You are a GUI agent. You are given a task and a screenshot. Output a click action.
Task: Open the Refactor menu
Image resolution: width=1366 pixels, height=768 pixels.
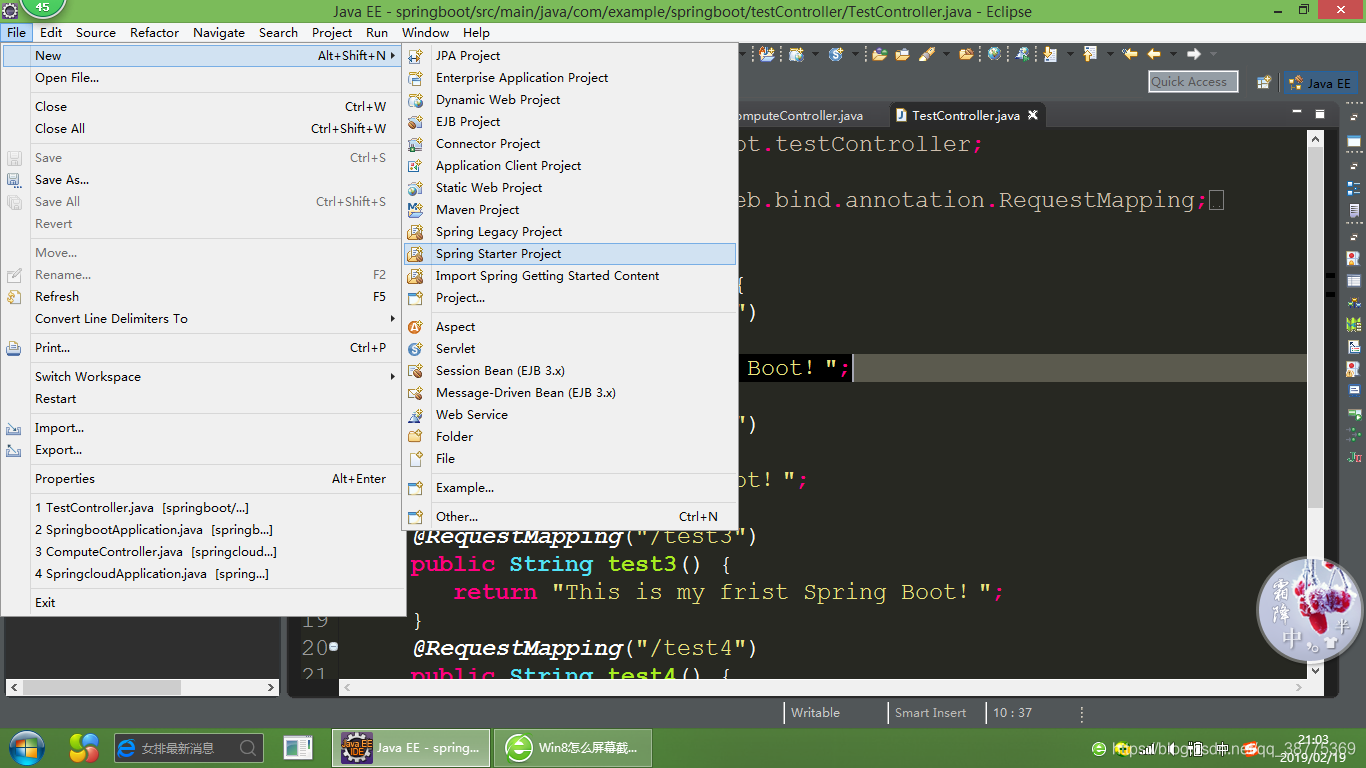point(154,32)
